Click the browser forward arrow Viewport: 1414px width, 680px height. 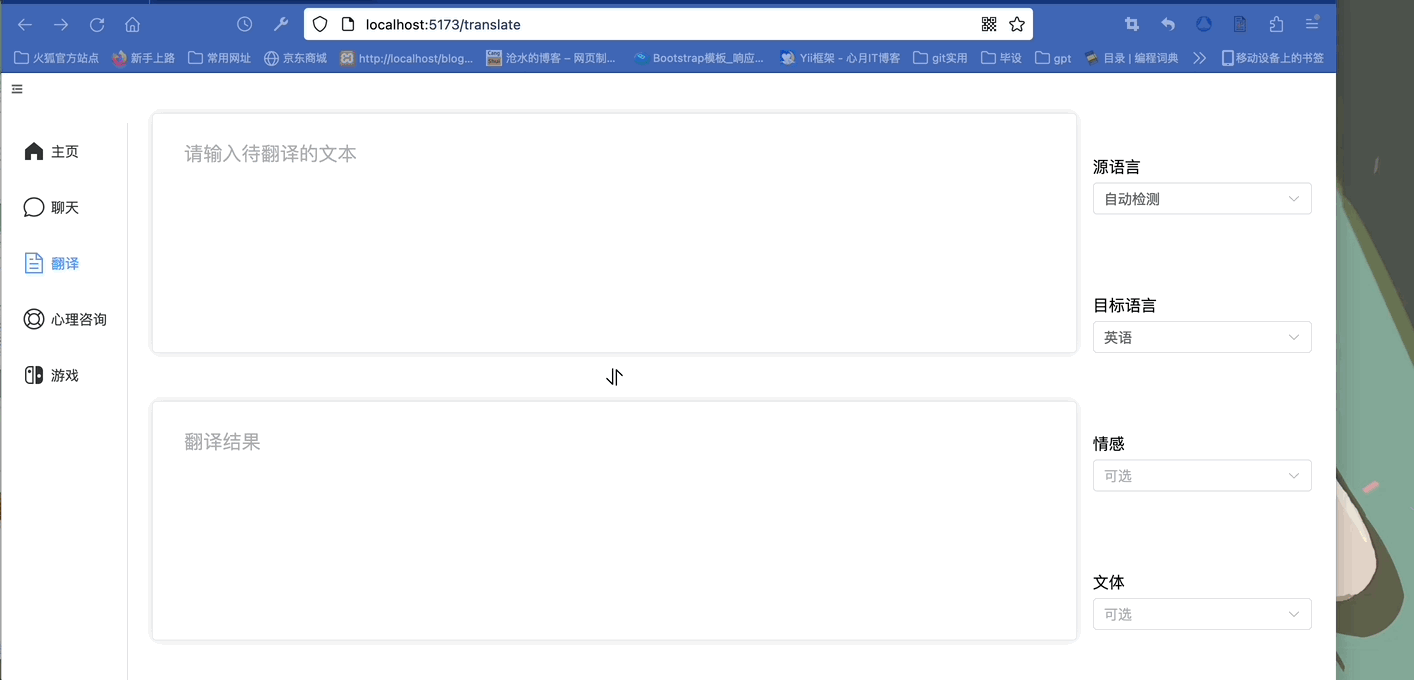(x=61, y=24)
